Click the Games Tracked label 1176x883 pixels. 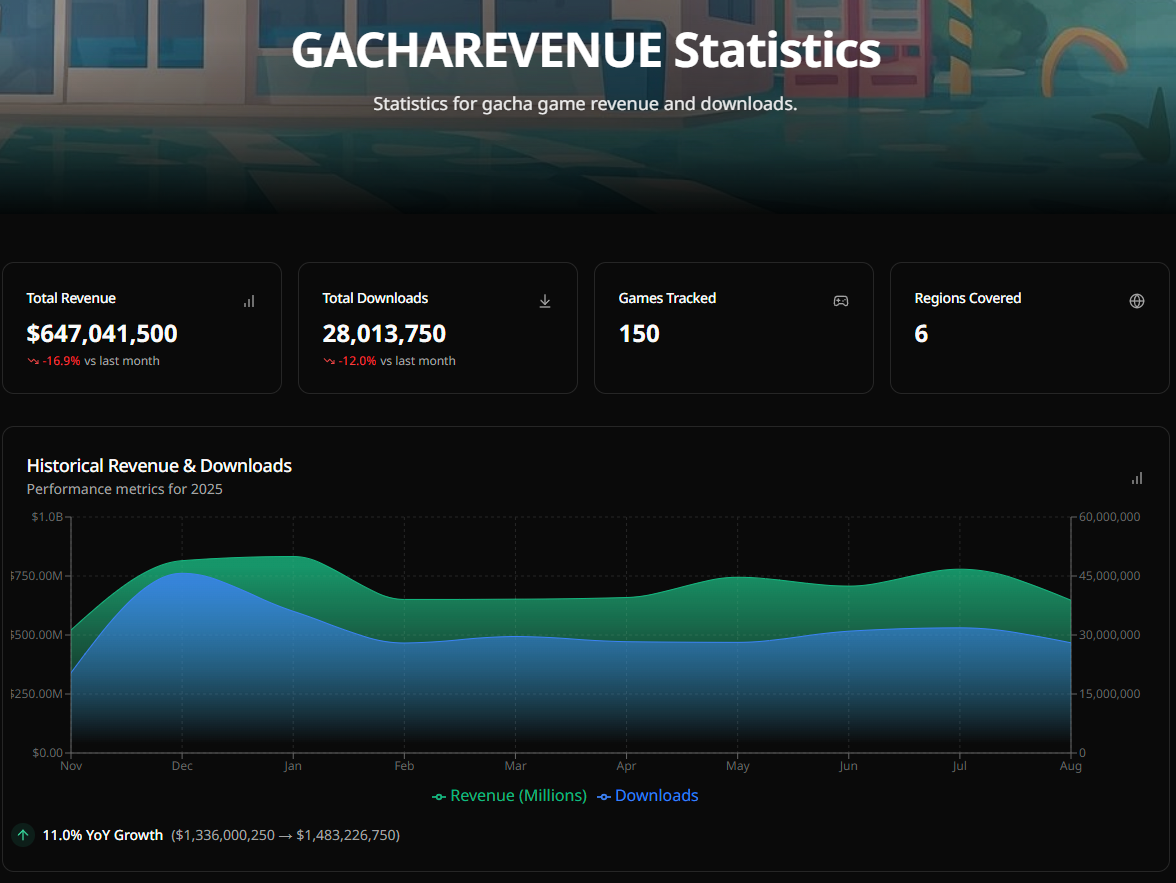(x=668, y=298)
